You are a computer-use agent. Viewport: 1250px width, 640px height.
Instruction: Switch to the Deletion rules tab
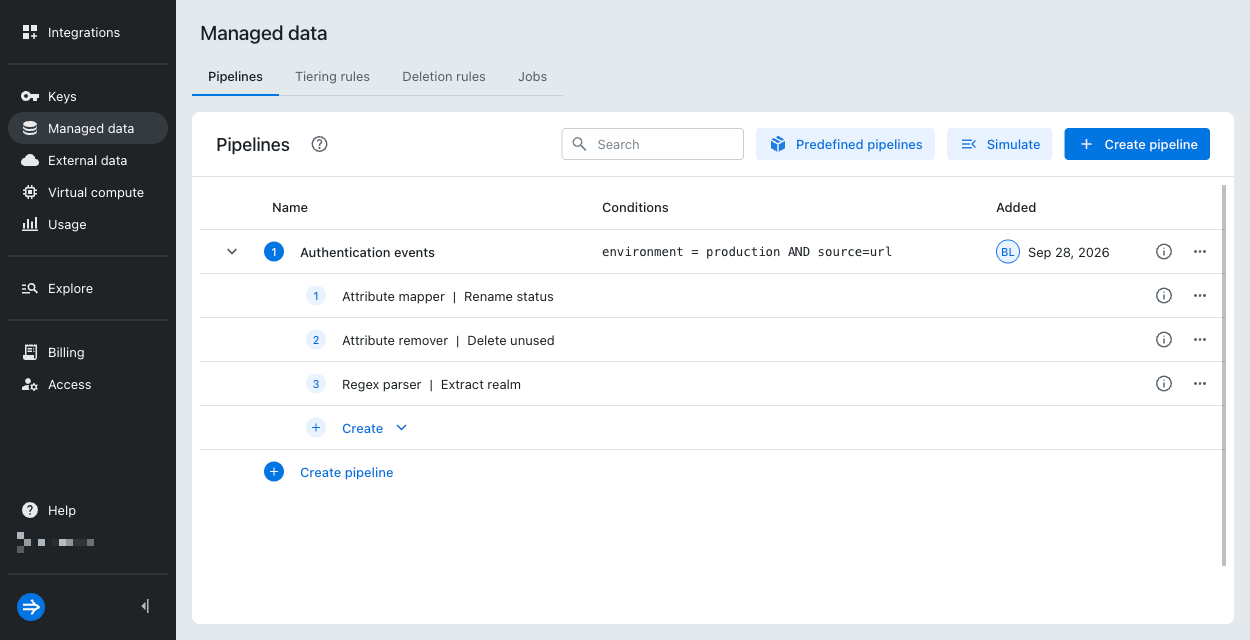pos(444,77)
